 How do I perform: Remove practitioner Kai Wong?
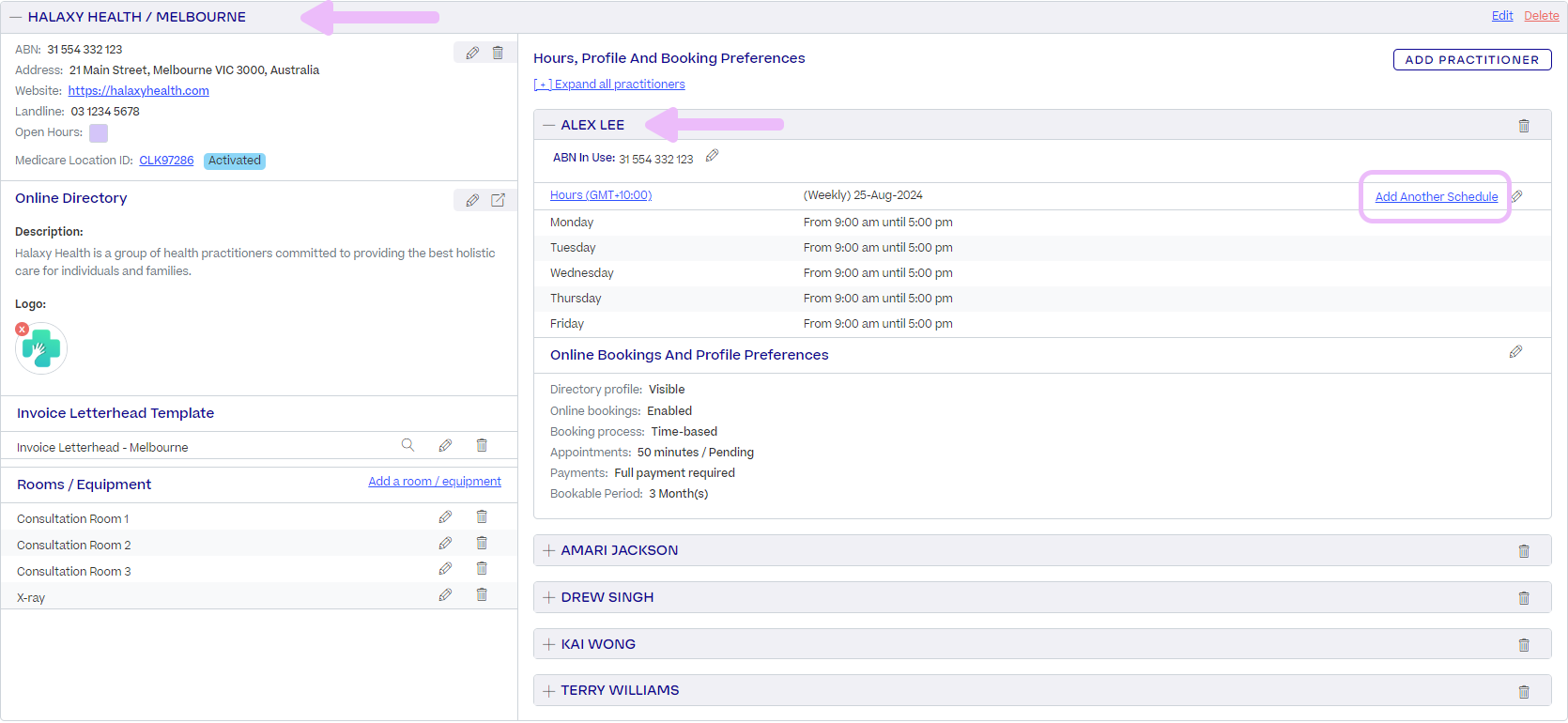click(x=1524, y=645)
